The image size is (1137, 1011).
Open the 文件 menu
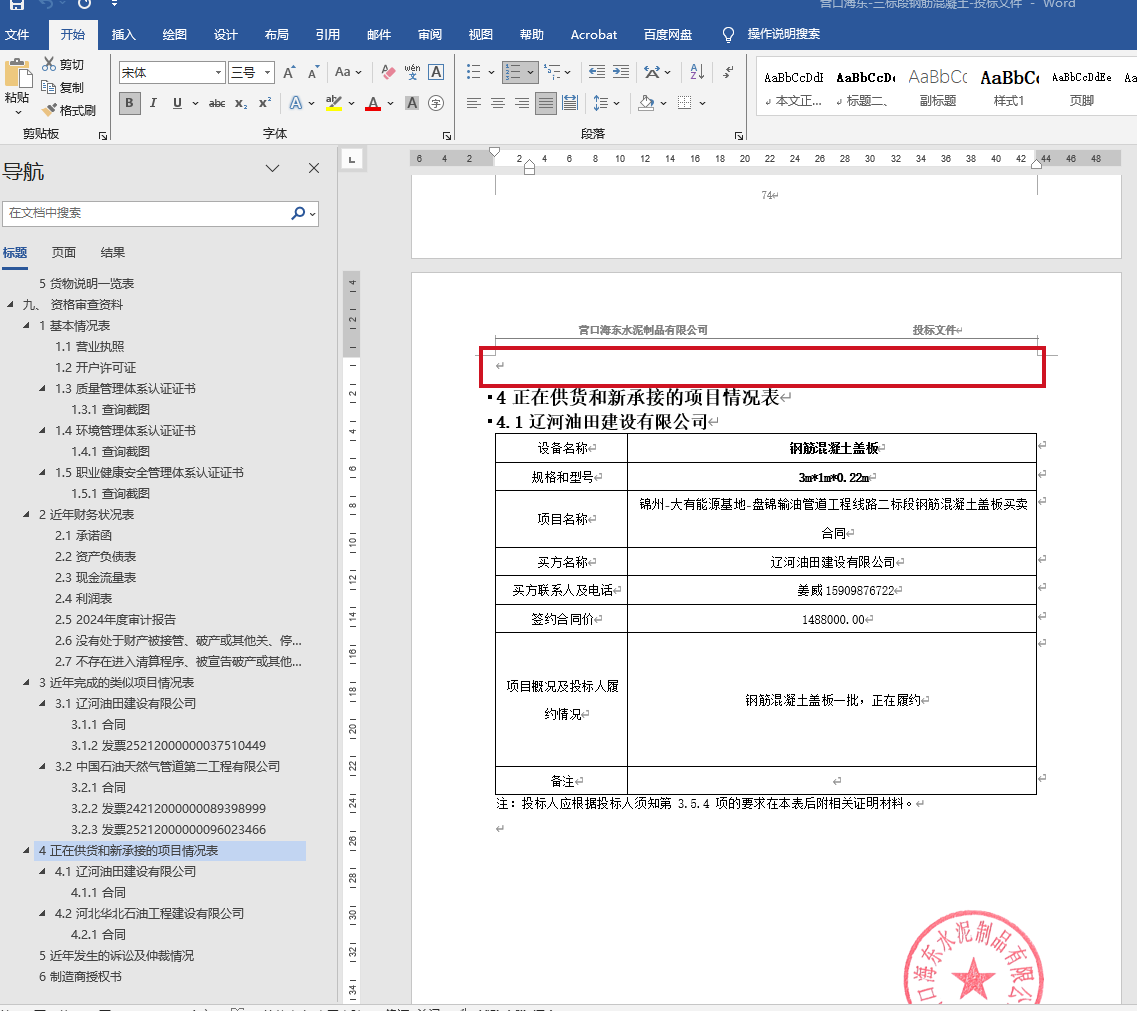pyautogui.click(x=17, y=34)
